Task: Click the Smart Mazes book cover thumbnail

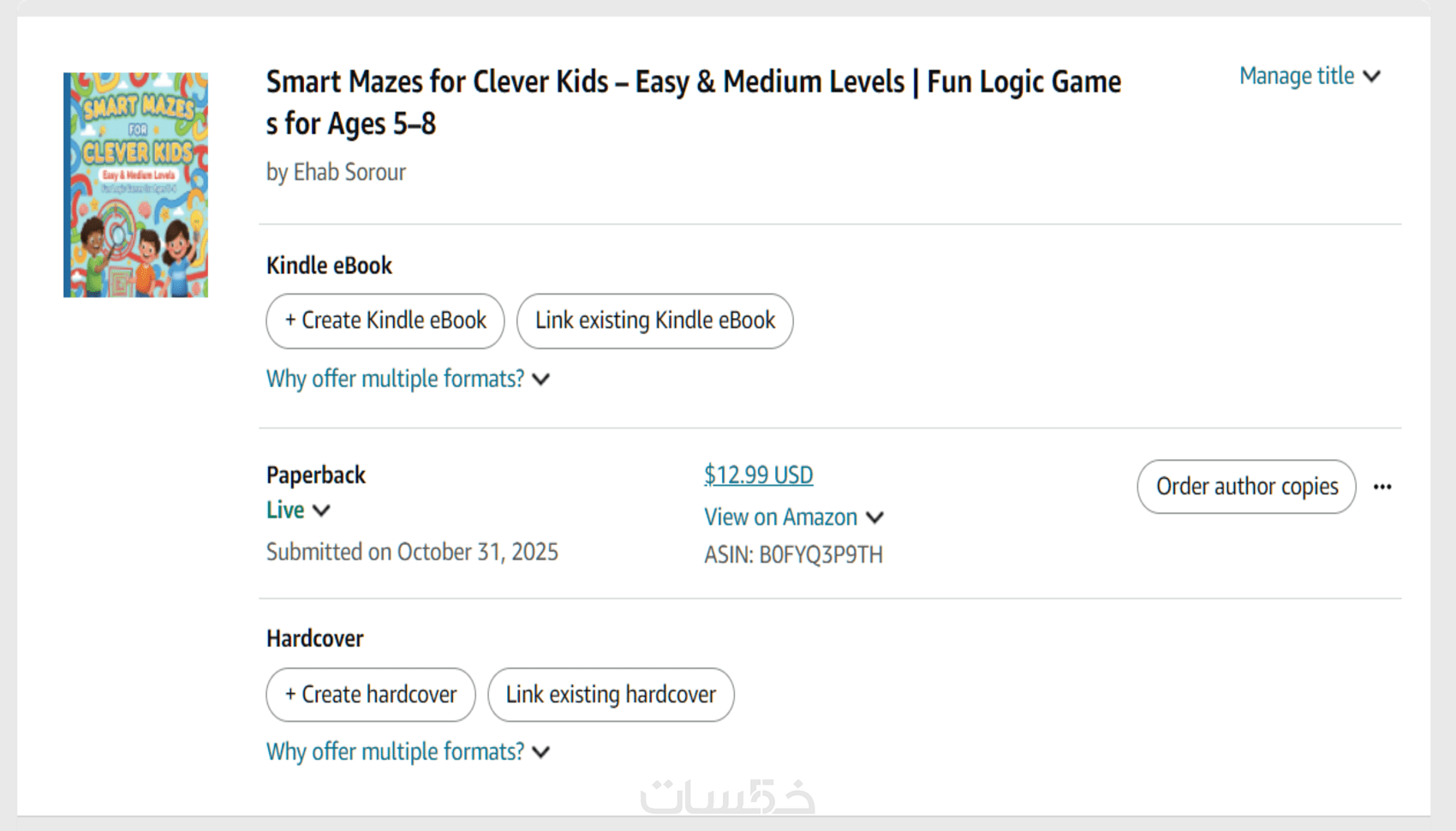Action: [x=135, y=185]
